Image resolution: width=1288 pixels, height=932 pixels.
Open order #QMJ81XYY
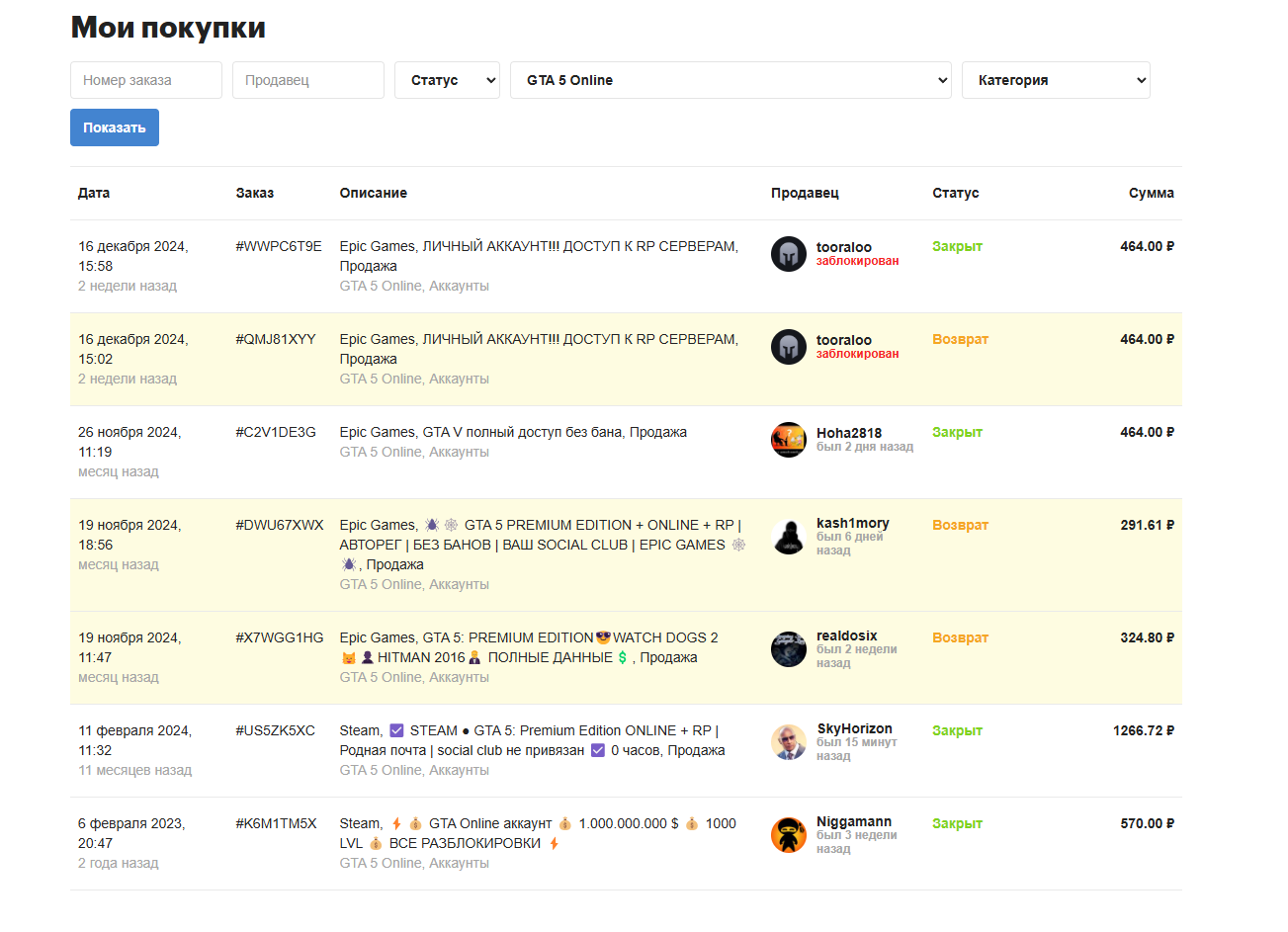click(x=276, y=339)
